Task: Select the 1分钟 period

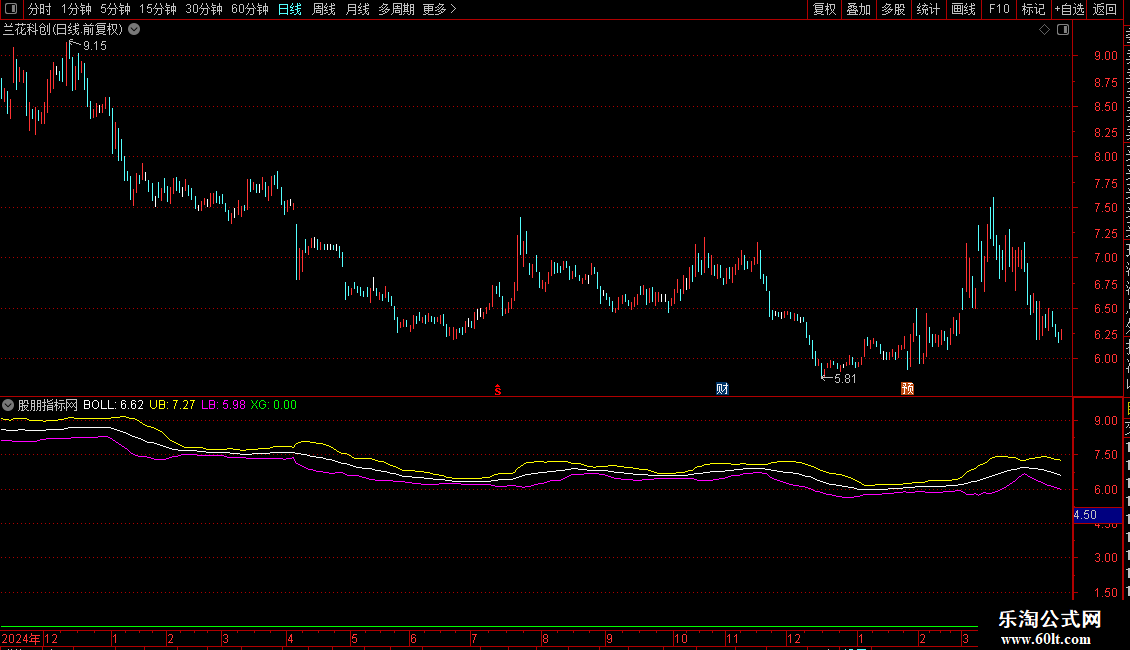Action: click(x=76, y=9)
